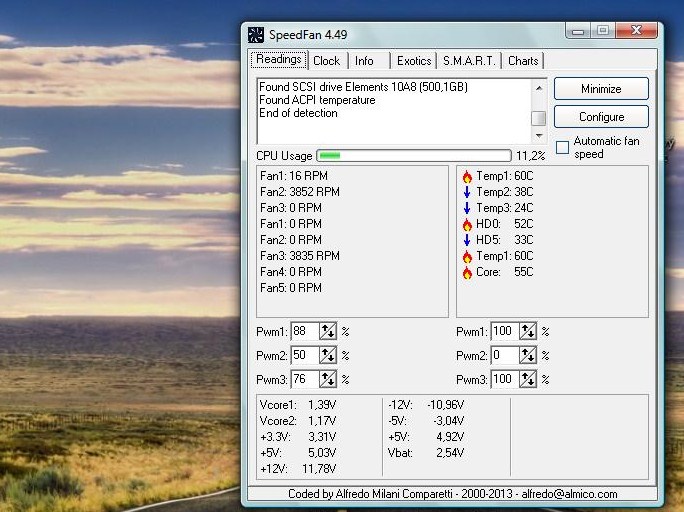Click the CPU Usage progress bar

pos(413,156)
